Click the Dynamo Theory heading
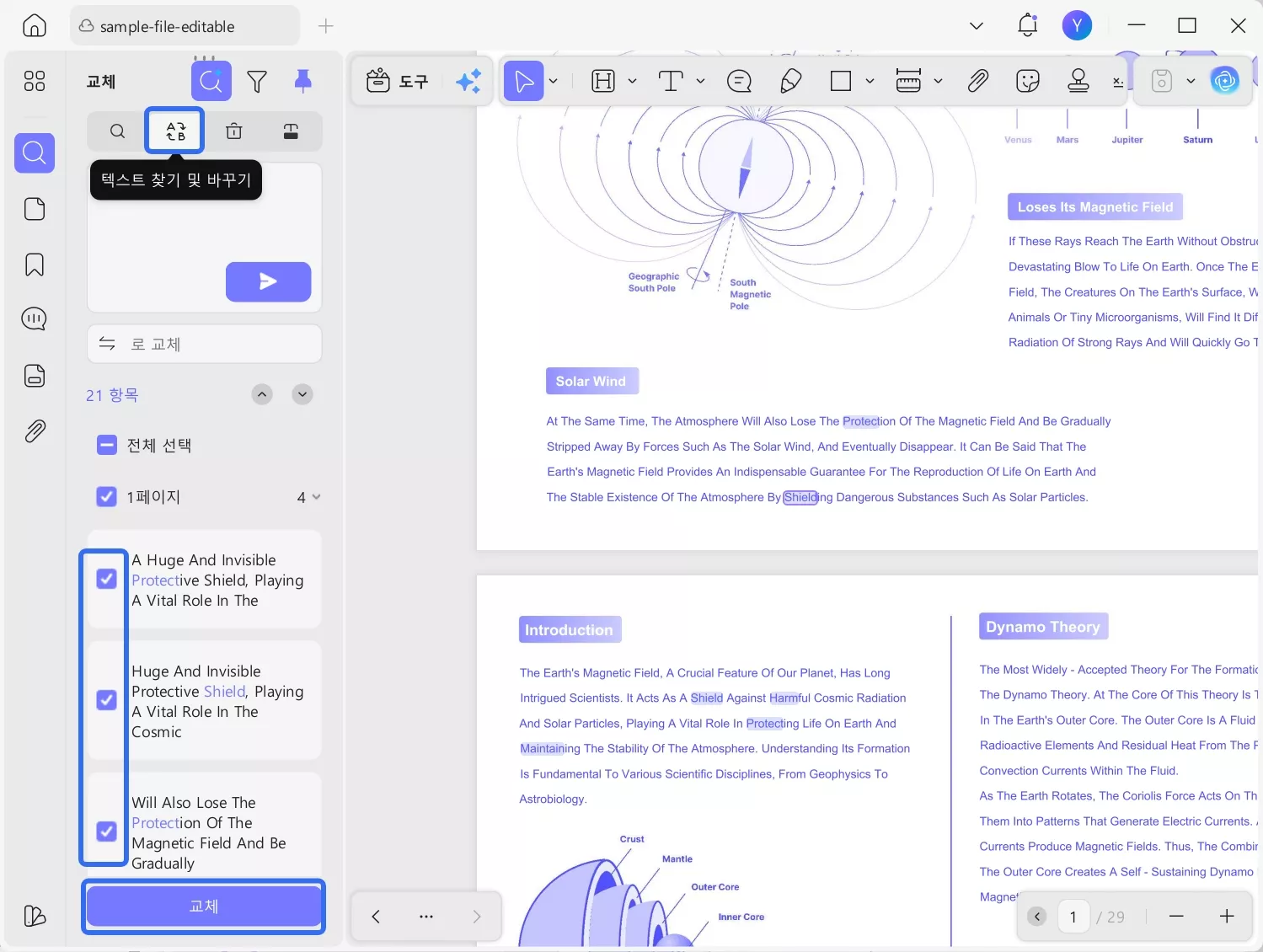This screenshot has height=952, width=1263. pyautogui.click(x=1043, y=627)
